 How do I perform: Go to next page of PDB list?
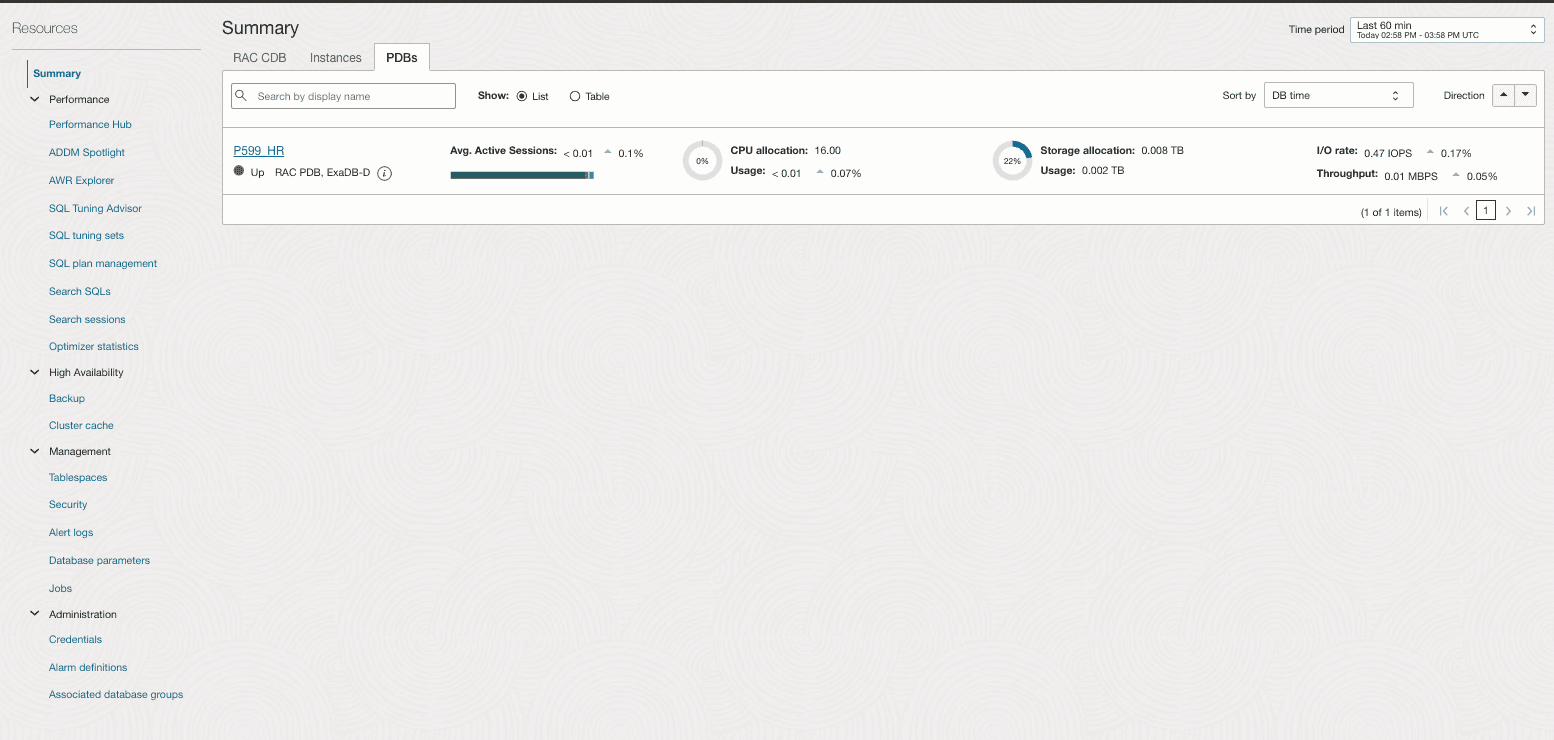click(x=1509, y=211)
